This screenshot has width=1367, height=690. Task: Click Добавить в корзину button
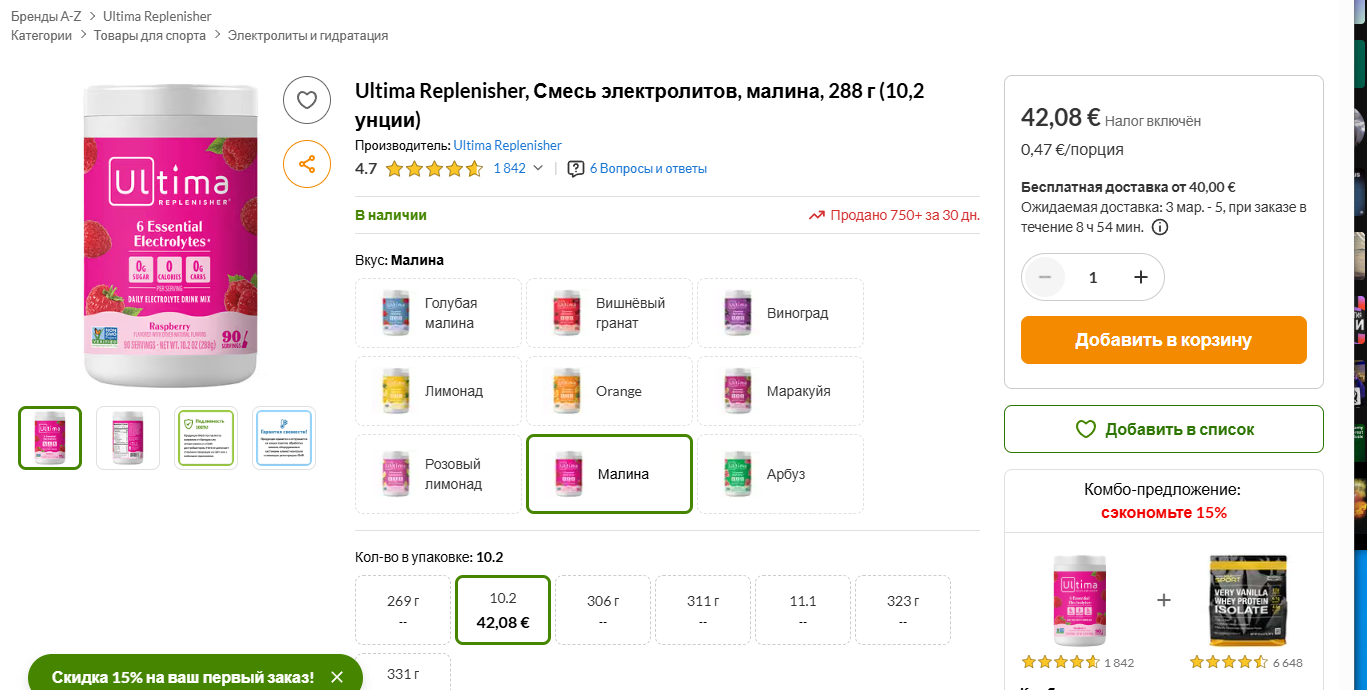pos(1163,340)
